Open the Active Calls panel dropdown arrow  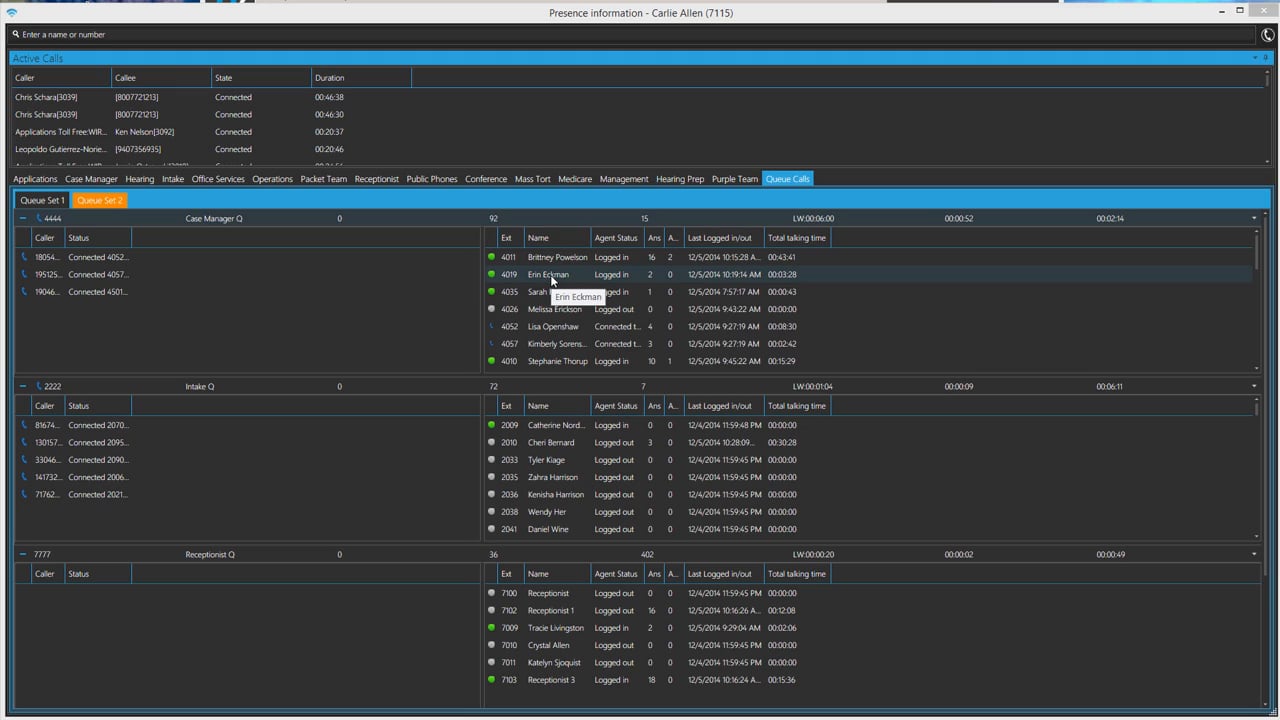click(1255, 58)
